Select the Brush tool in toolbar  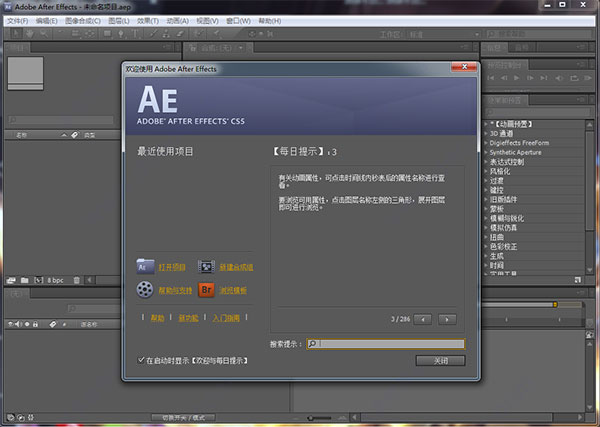pos(153,34)
